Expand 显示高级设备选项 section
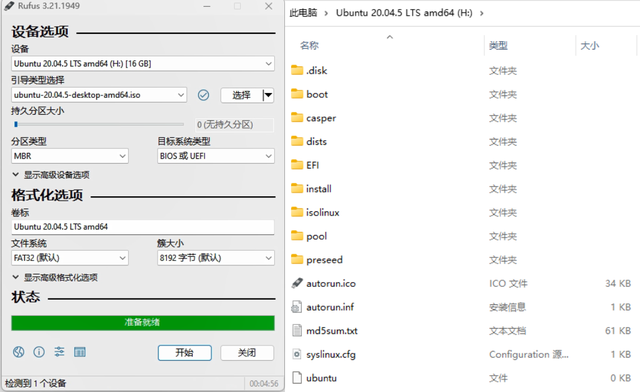The image size is (640, 392). 51,175
